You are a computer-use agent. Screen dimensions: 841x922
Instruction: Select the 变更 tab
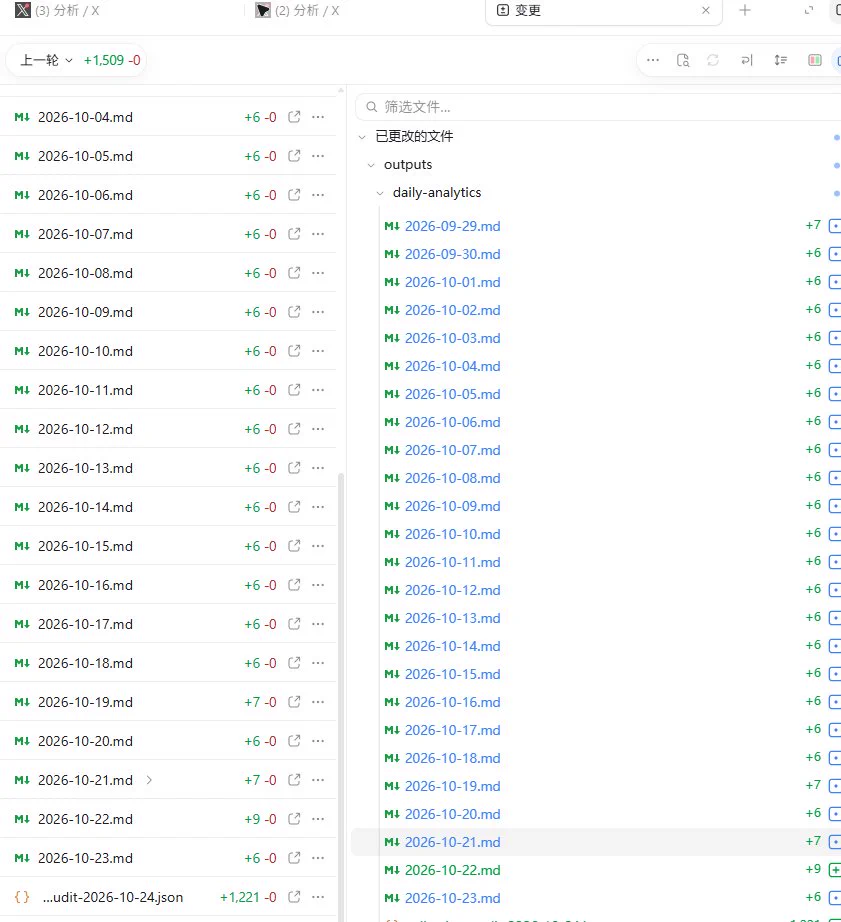[x=603, y=11]
